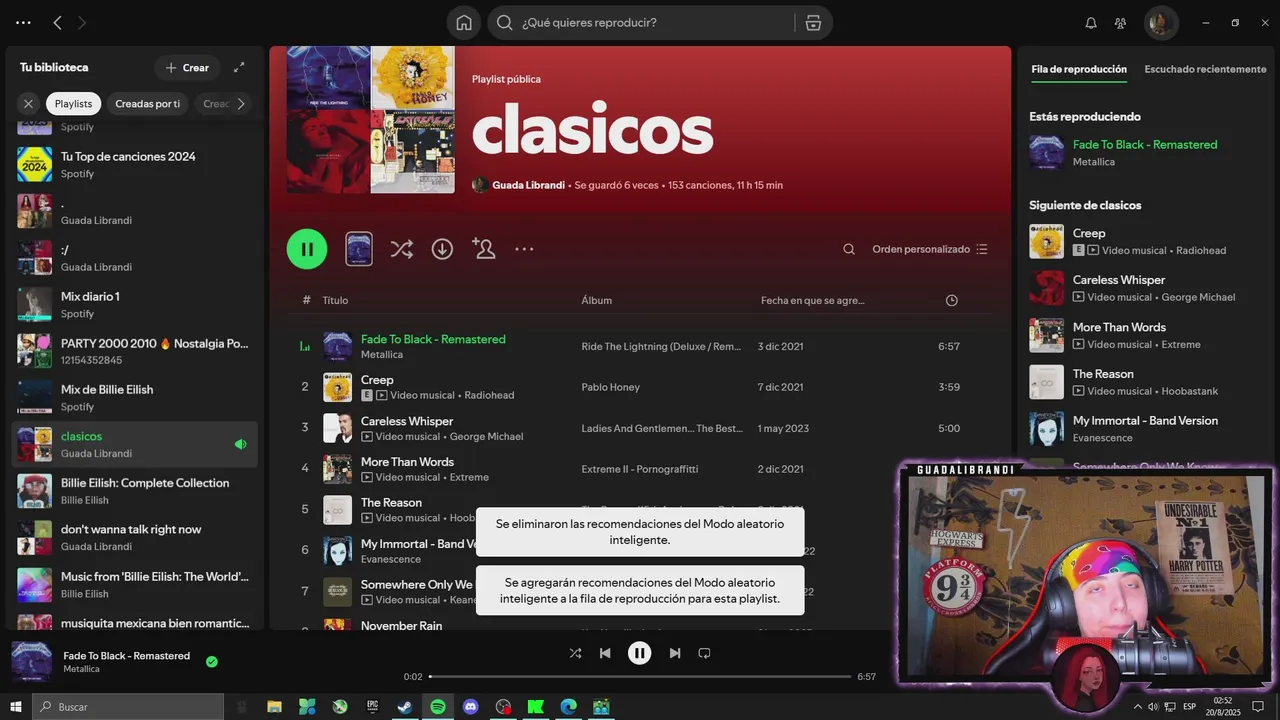Viewport: 1280px width, 720px height.
Task: Sort by 'Fecha en que se agre...' column
Action: click(813, 300)
